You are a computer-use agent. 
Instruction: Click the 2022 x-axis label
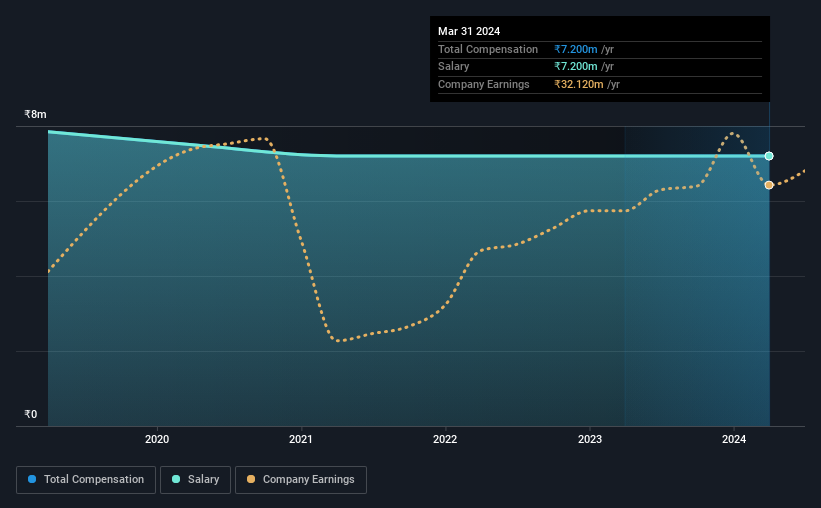tap(445, 439)
